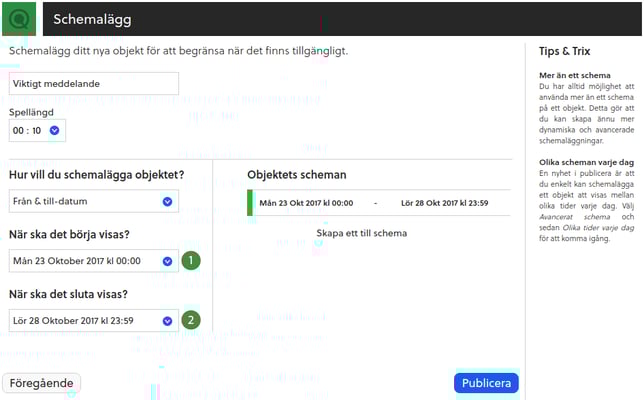The height and width of the screenshot is (400, 644).
Task: Click the green number 1 badge
Action: (191, 261)
